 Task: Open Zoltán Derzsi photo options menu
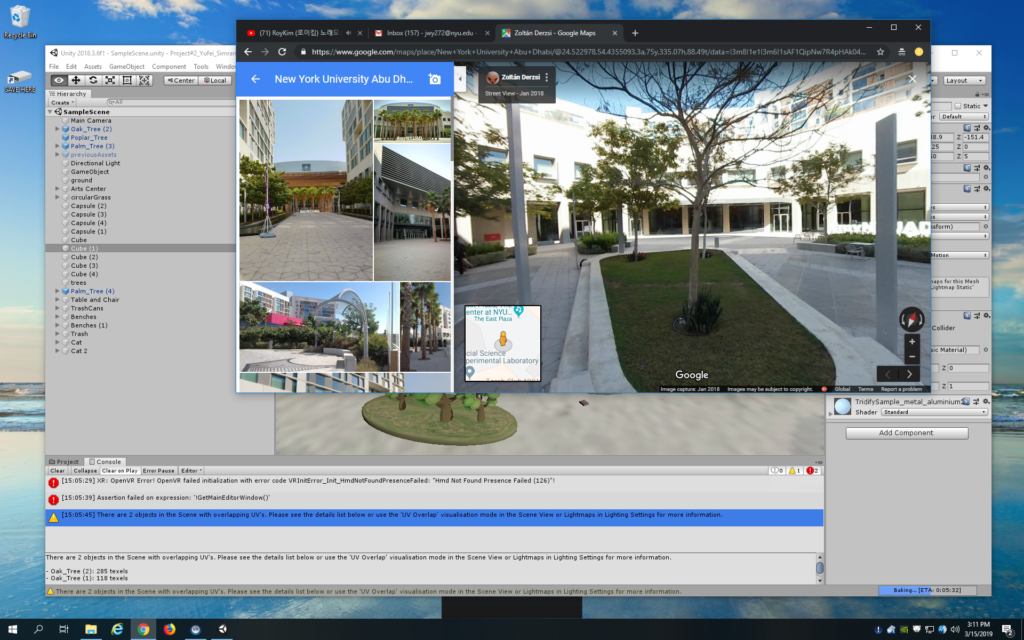pyautogui.click(x=547, y=77)
